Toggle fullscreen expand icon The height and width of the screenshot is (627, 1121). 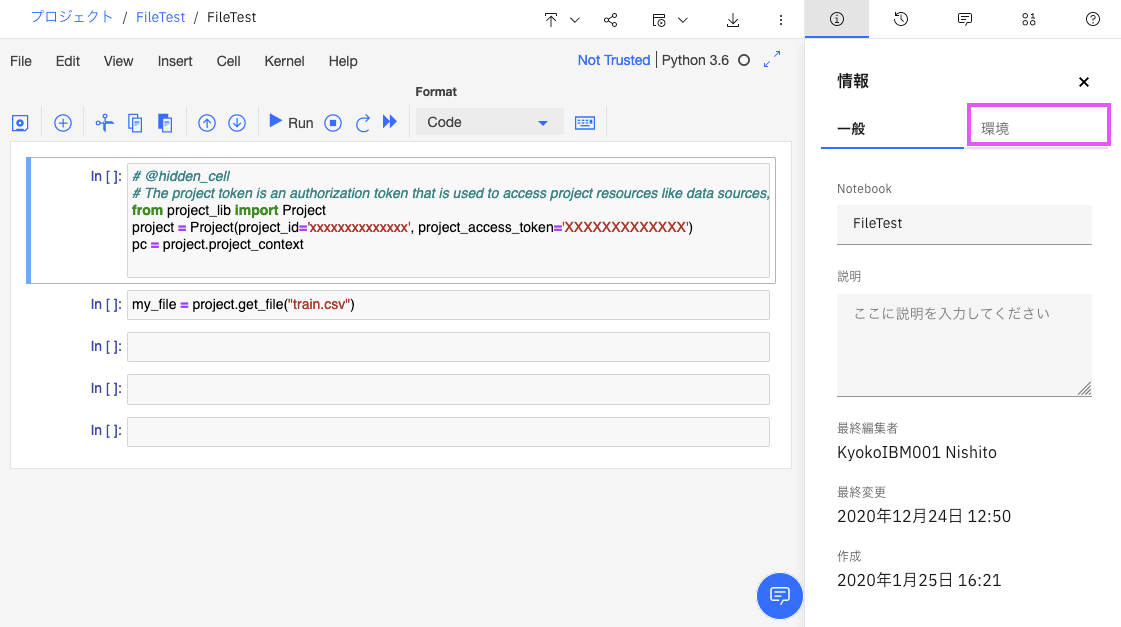pyautogui.click(x=772, y=59)
